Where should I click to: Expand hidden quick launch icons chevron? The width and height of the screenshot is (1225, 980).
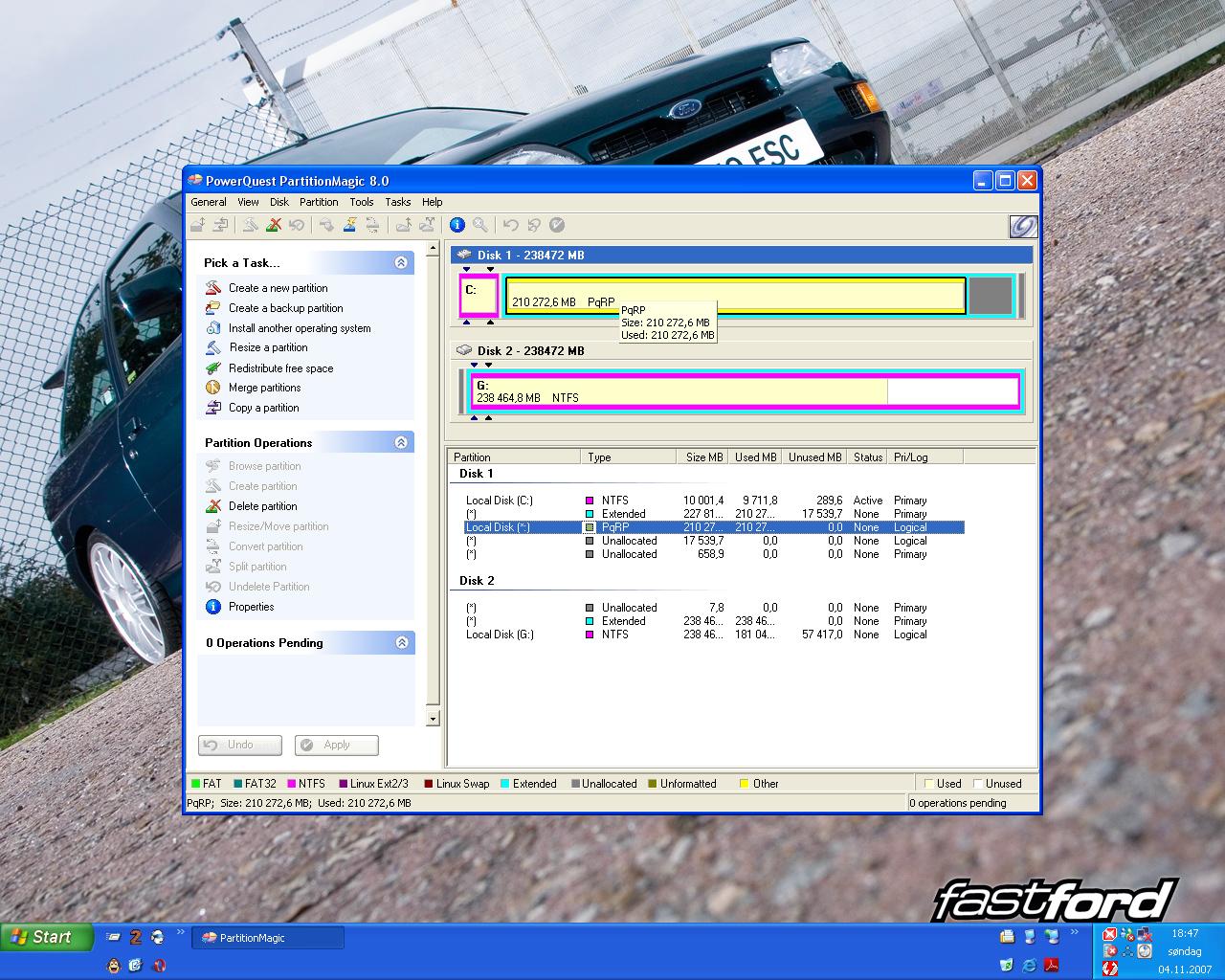click(x=180, y=931)
